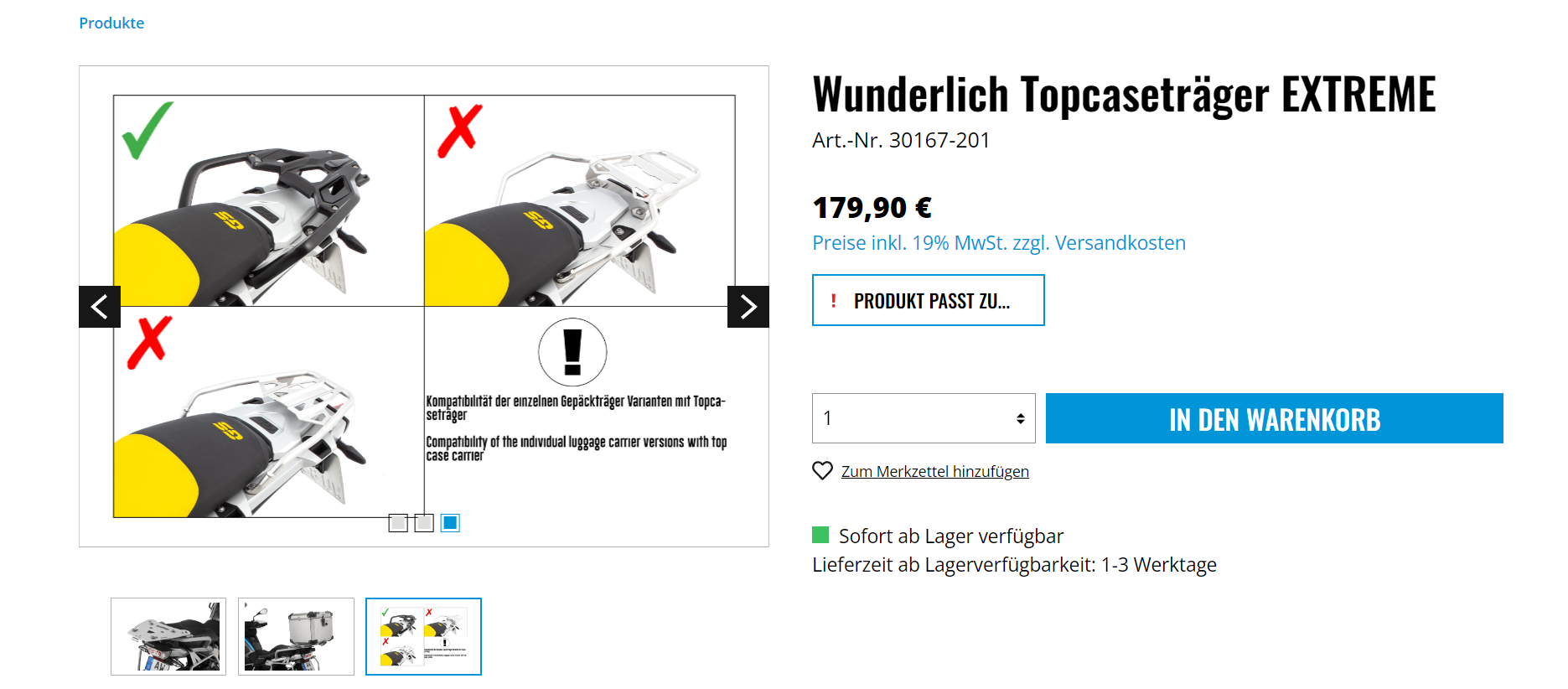
Task: Click Zum Merkzettel hinzufügen link
Action: [x=935, y=471]
